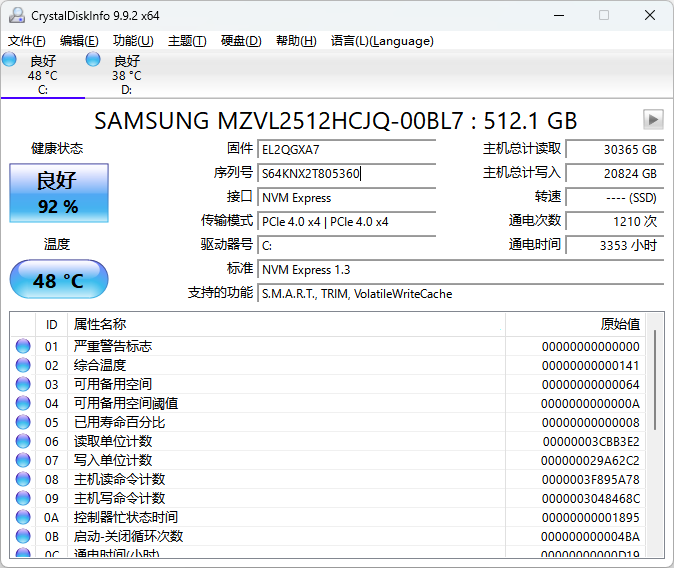
Task: Open the 语言(L)(Language) menu
Action: tap(382, 41)
